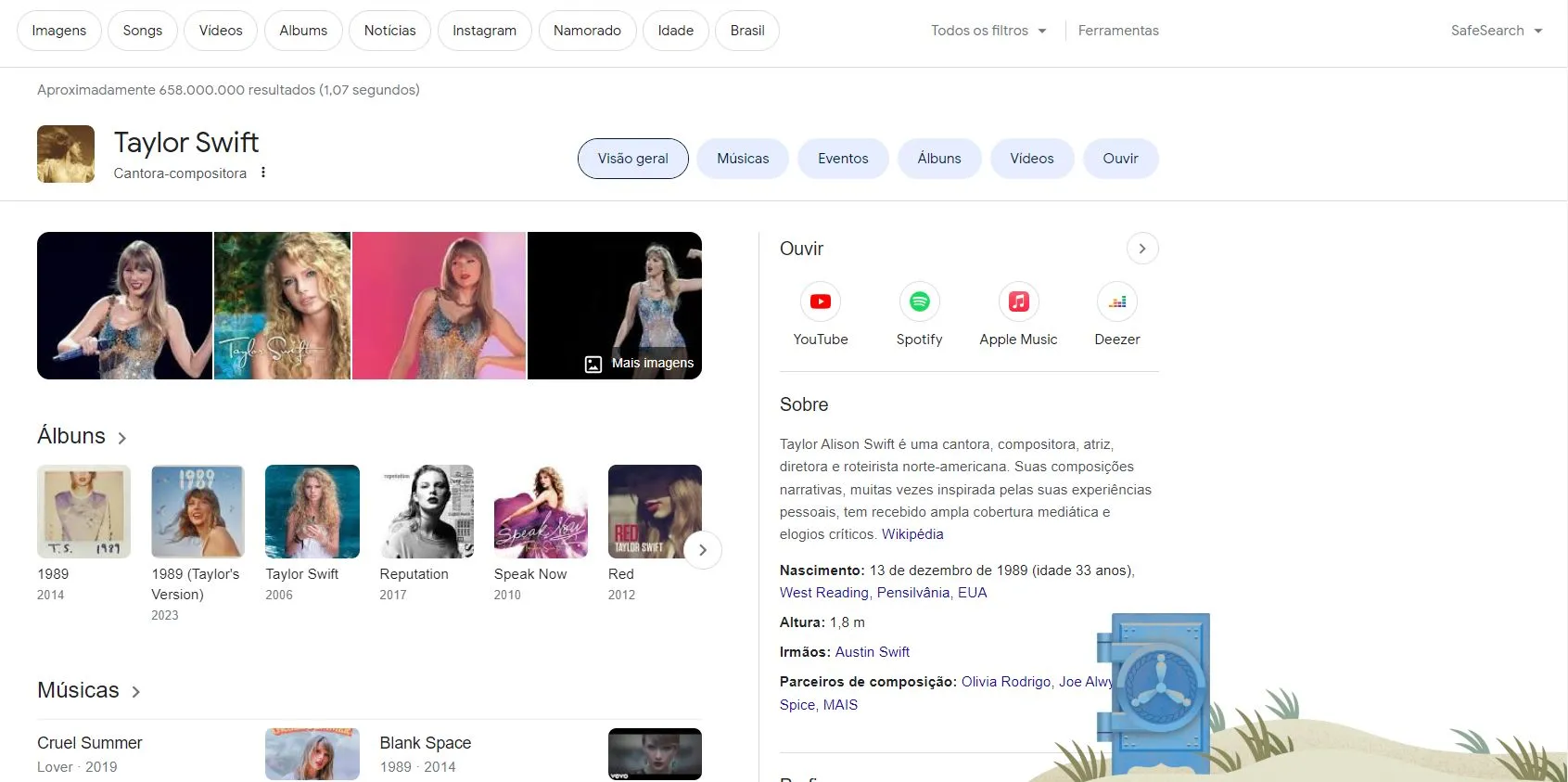Expand the Álbuns heading chevron

(121, 438)
